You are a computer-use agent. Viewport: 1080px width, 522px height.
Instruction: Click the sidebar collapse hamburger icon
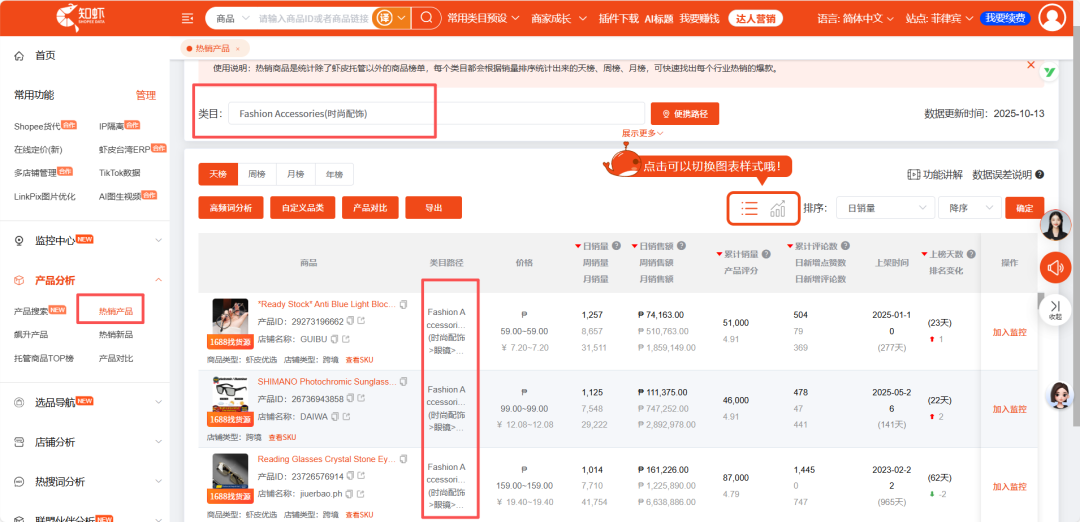[187, 19]
